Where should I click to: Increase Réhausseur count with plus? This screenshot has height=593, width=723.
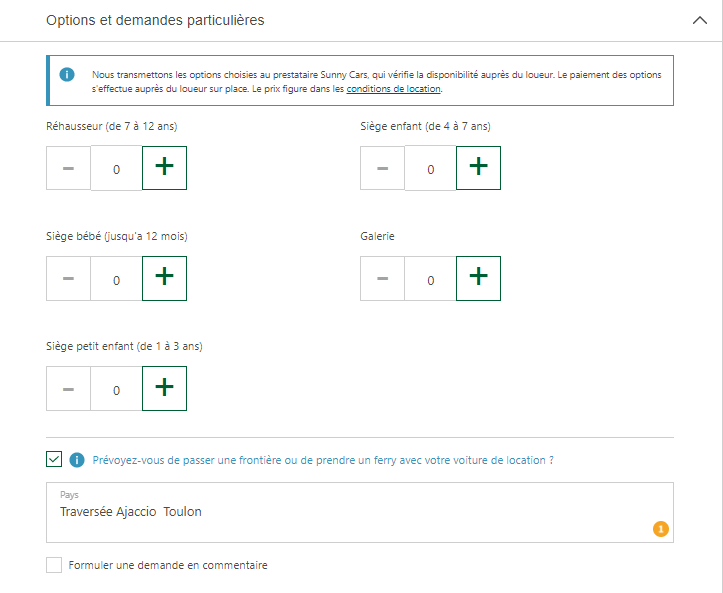click(164, 168)
